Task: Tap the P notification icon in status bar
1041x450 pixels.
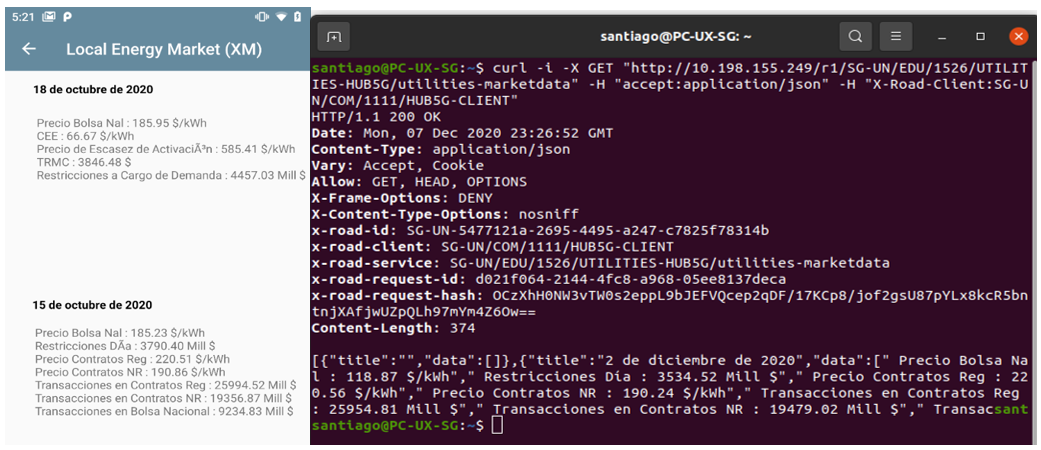Action: click(67, 17)
